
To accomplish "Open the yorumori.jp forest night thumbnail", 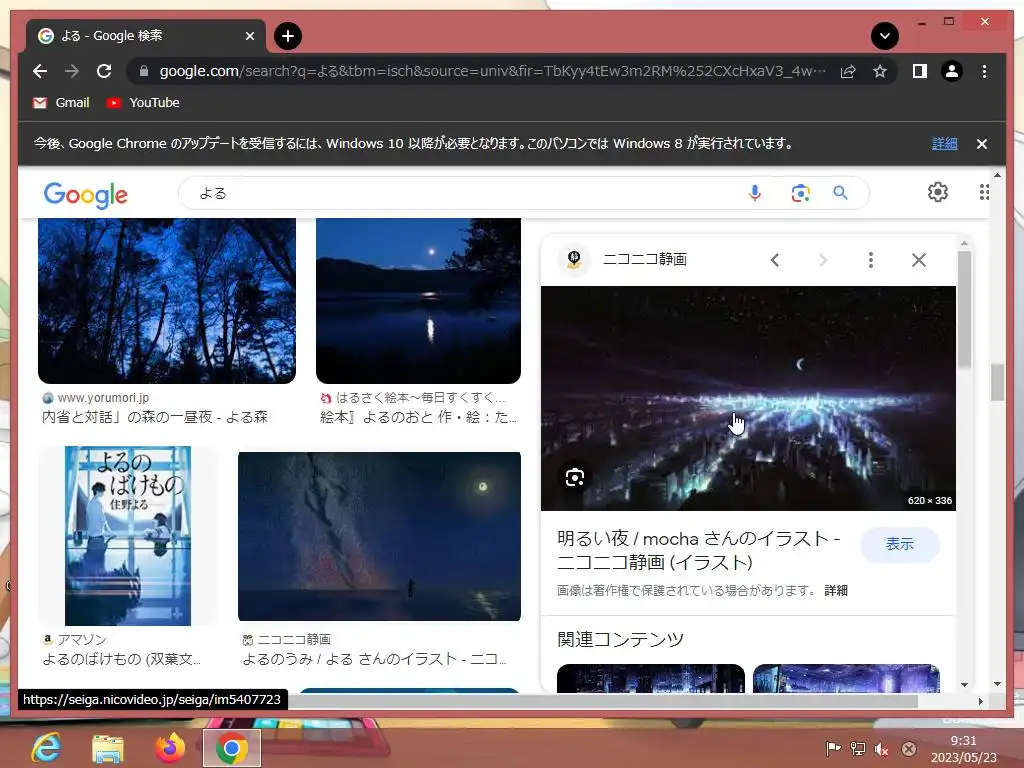I will 167,301.
